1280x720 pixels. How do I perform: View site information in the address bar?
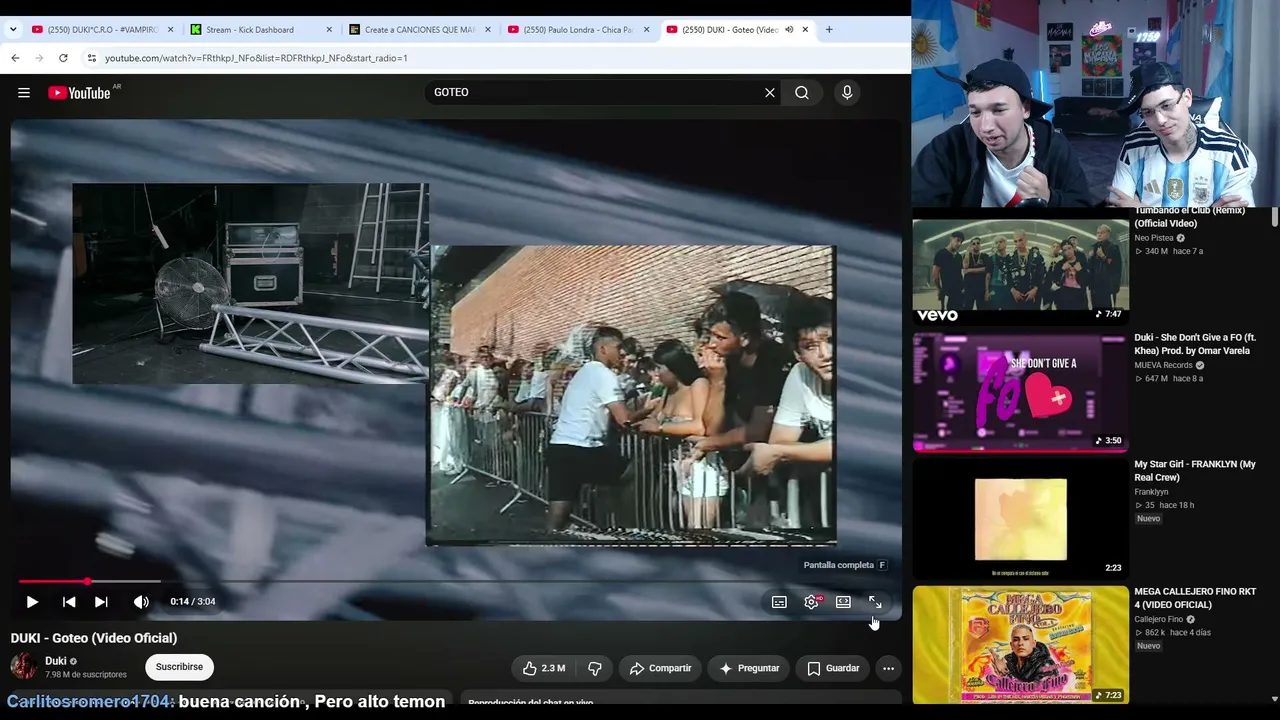pyautogui.click(x=91, y=58)
